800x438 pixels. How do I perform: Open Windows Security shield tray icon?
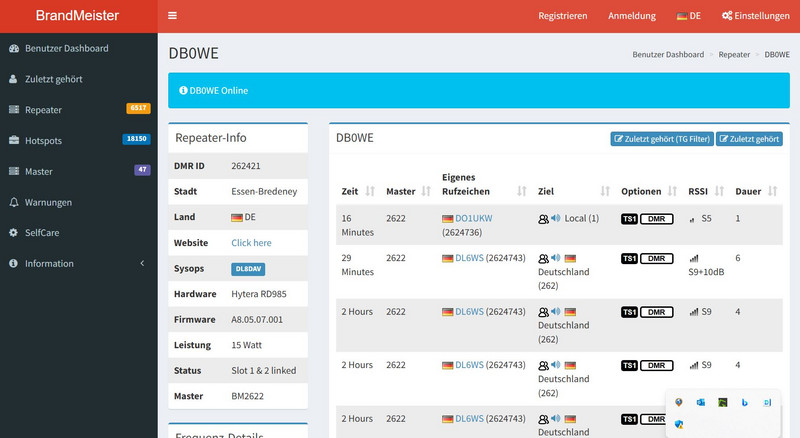click(x=679, y=424)
